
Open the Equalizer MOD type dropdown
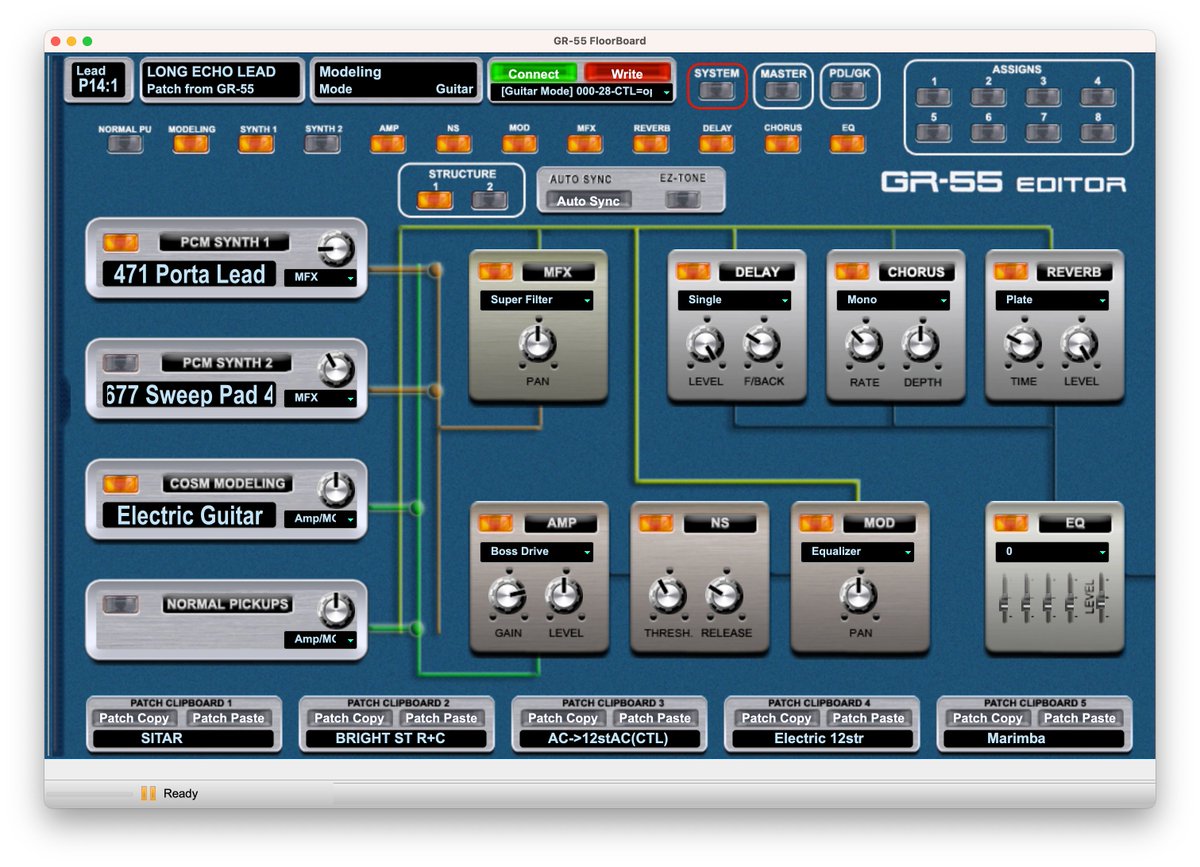857,552
